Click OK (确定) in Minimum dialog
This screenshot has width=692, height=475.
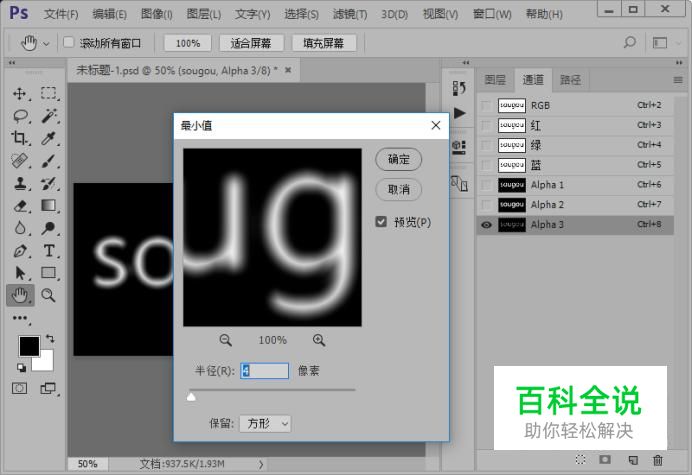[x=399, y=159]
